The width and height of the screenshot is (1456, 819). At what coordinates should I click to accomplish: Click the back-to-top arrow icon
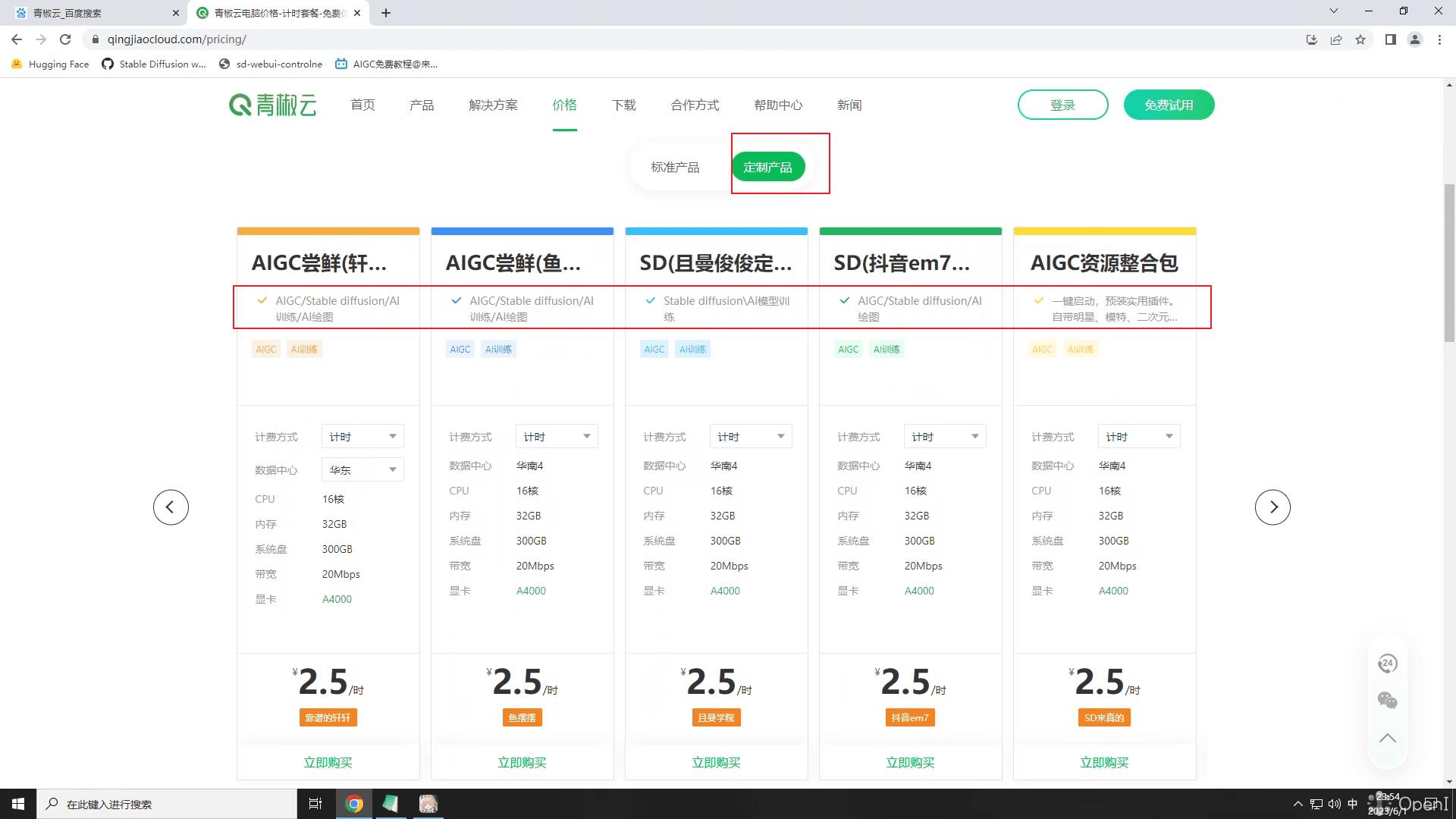click(x=1388, y=737)
